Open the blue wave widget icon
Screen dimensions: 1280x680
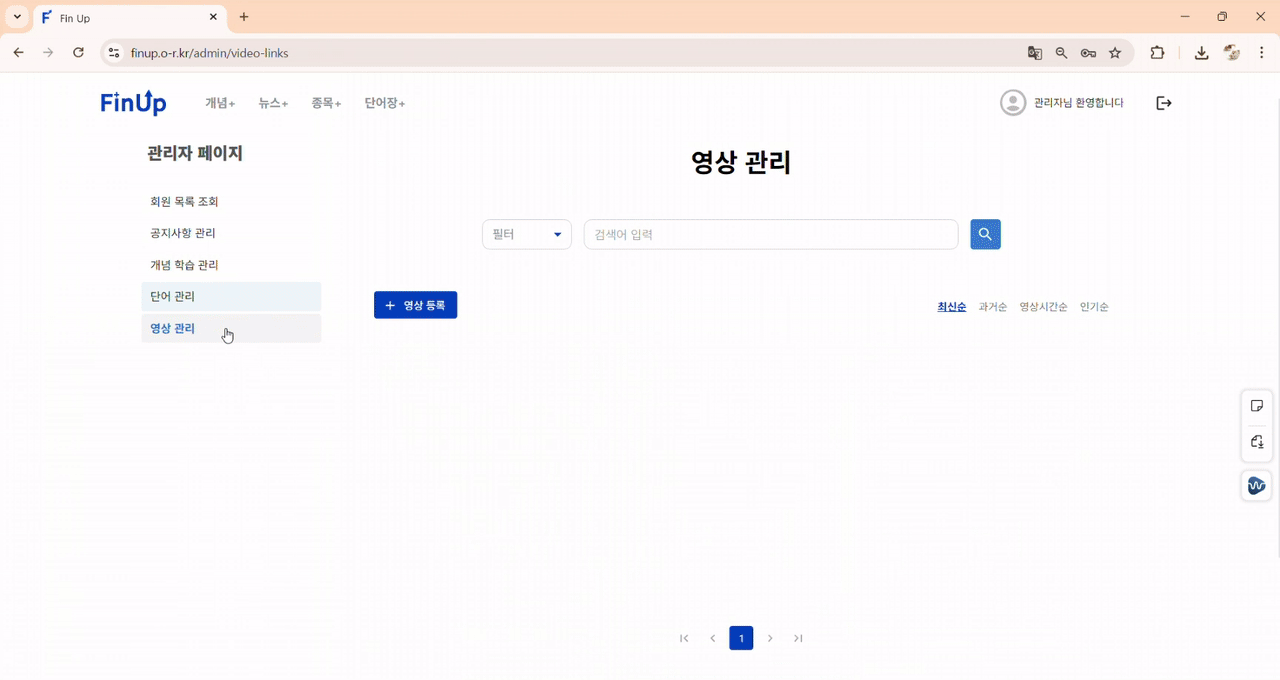coord(1256,485)
